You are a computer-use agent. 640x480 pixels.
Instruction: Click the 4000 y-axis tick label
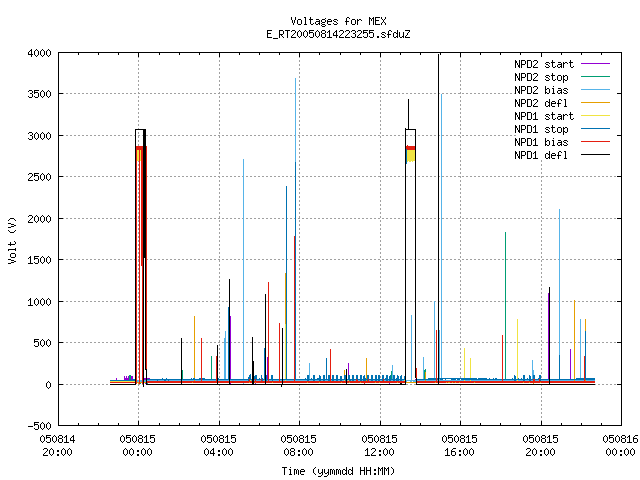[40, 53]
